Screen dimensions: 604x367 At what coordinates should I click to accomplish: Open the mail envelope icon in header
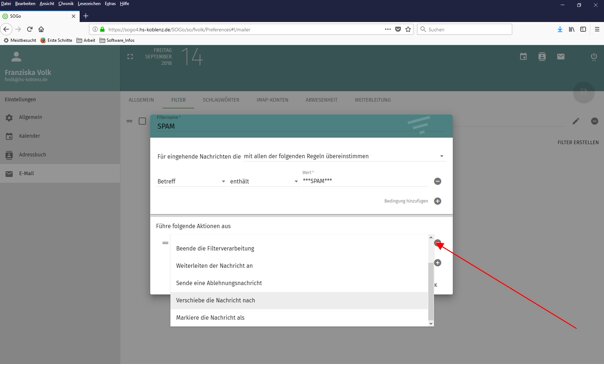[560, 57]
